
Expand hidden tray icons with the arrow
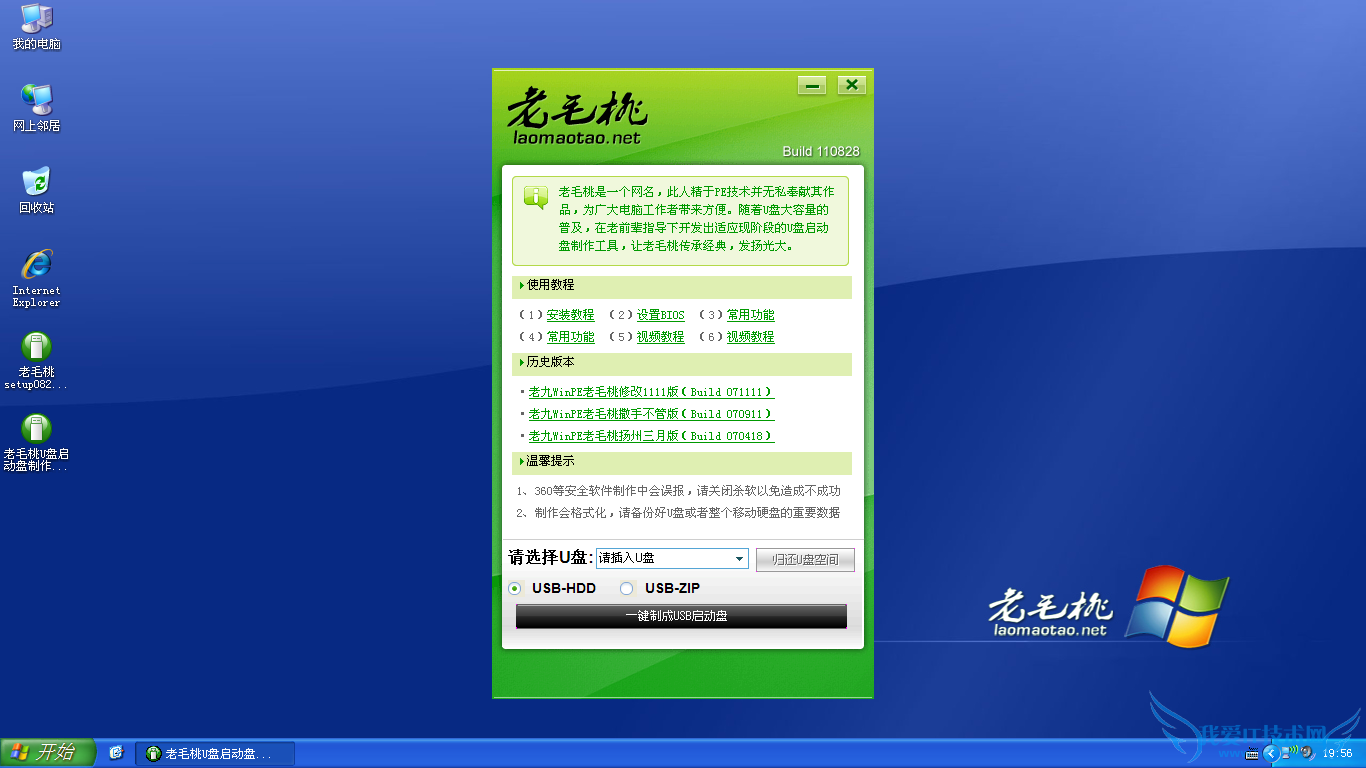coord(1270,753)
